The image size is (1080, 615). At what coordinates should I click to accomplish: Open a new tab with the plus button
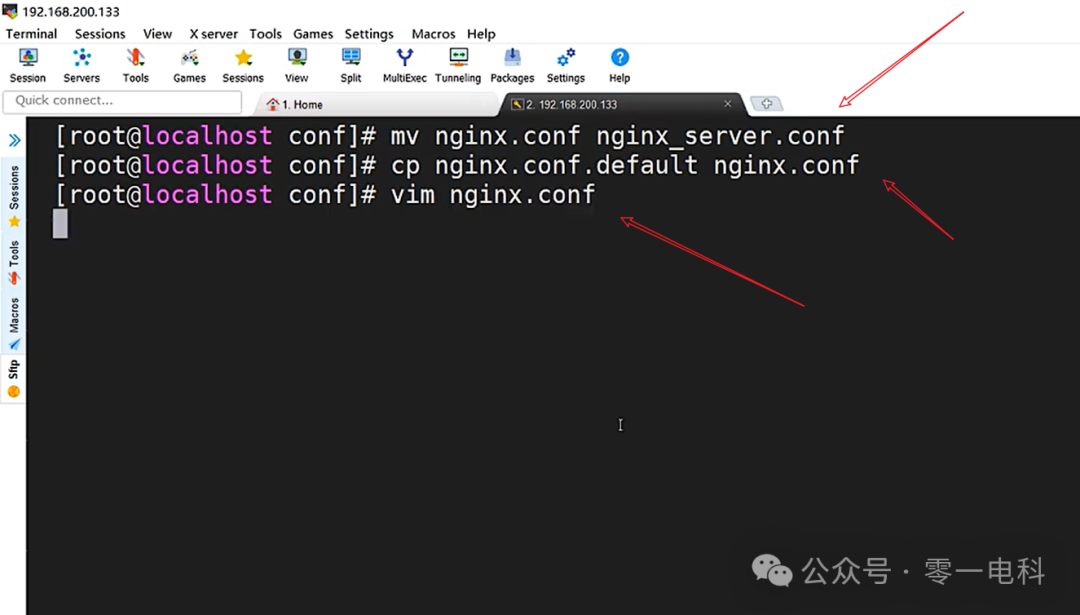(x=766, y=103)
